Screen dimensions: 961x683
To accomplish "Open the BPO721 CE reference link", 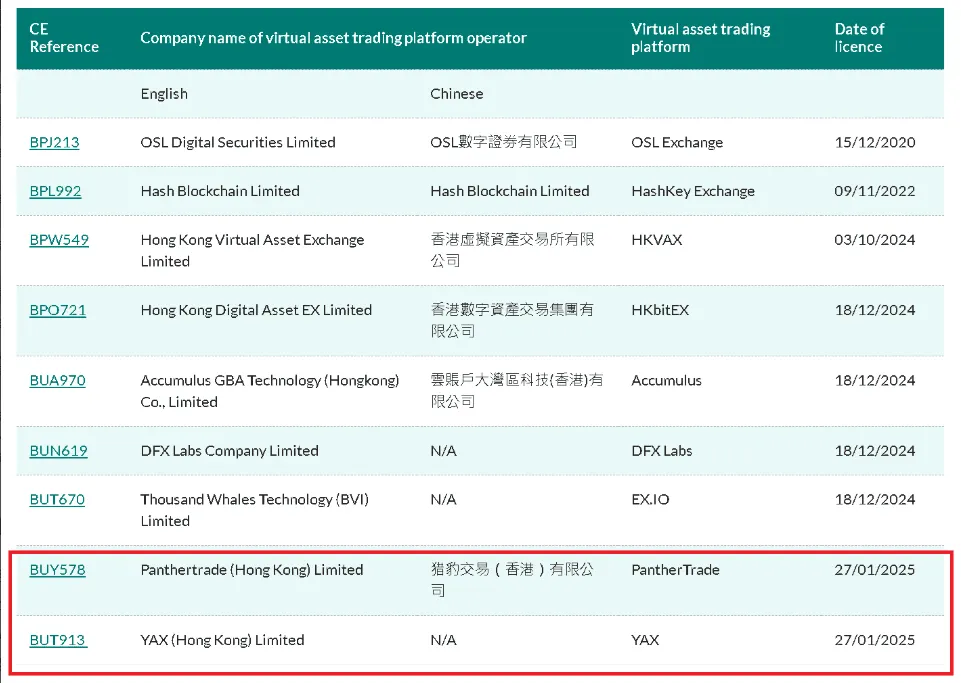I will pos(58,310).
